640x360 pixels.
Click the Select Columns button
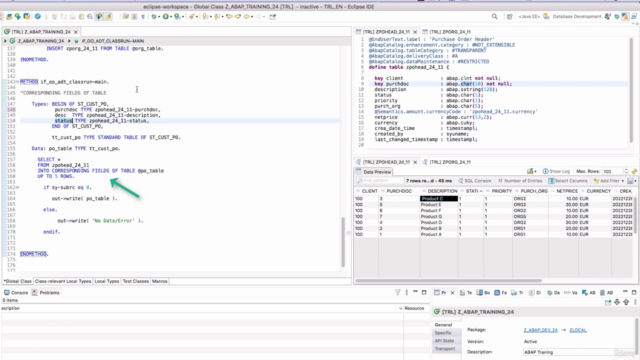tap(568, 181)
